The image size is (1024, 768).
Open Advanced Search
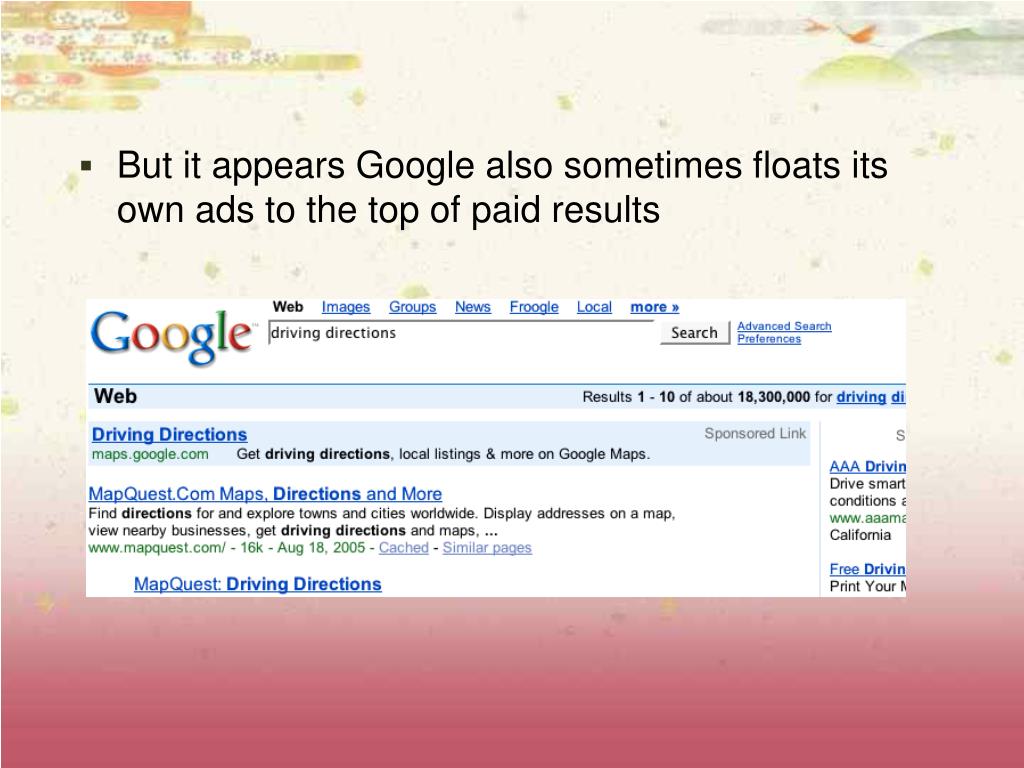784,326
